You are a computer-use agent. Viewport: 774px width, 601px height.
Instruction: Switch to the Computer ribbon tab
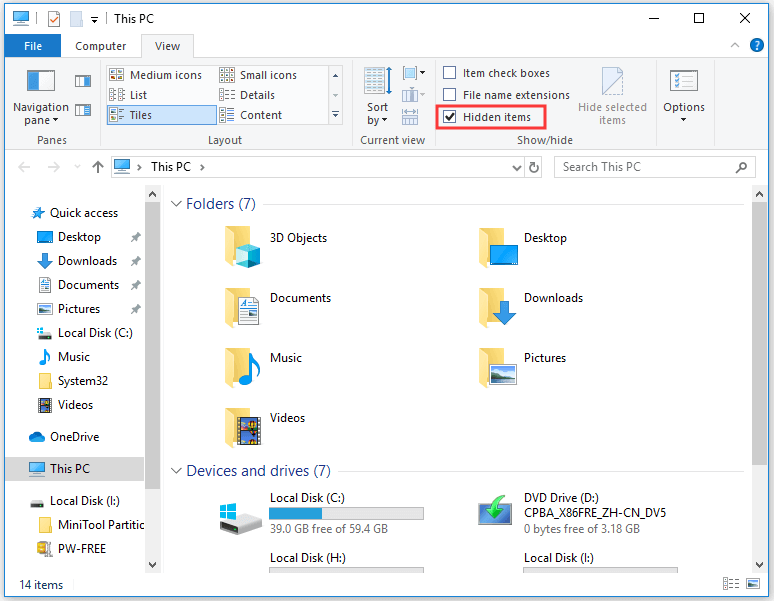tap(101, 46)
